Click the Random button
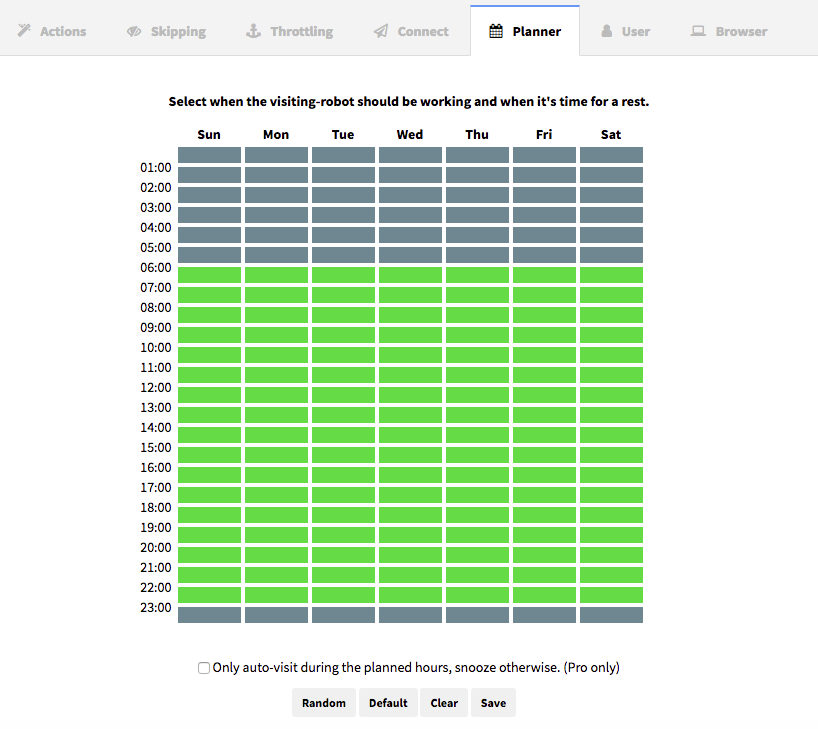The height and width of the screenshot is (729, 818). (324, 703)
